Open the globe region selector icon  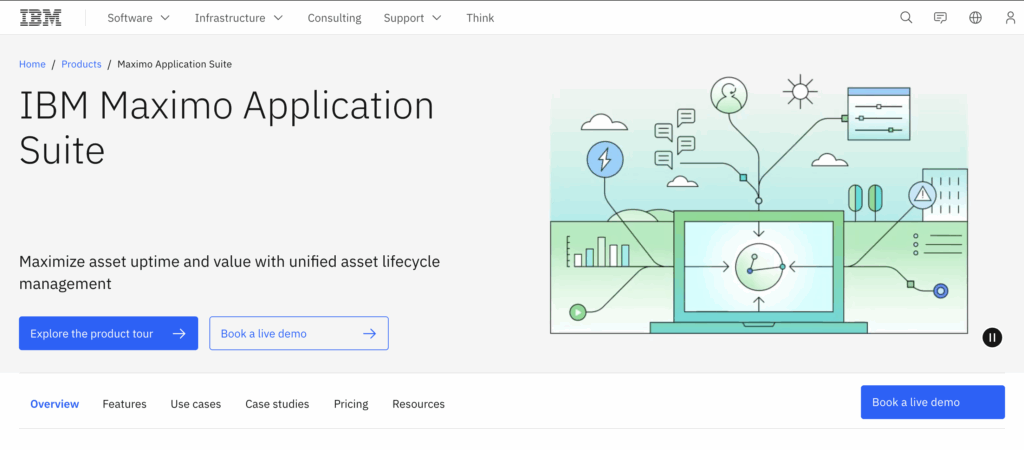point(975,18)
